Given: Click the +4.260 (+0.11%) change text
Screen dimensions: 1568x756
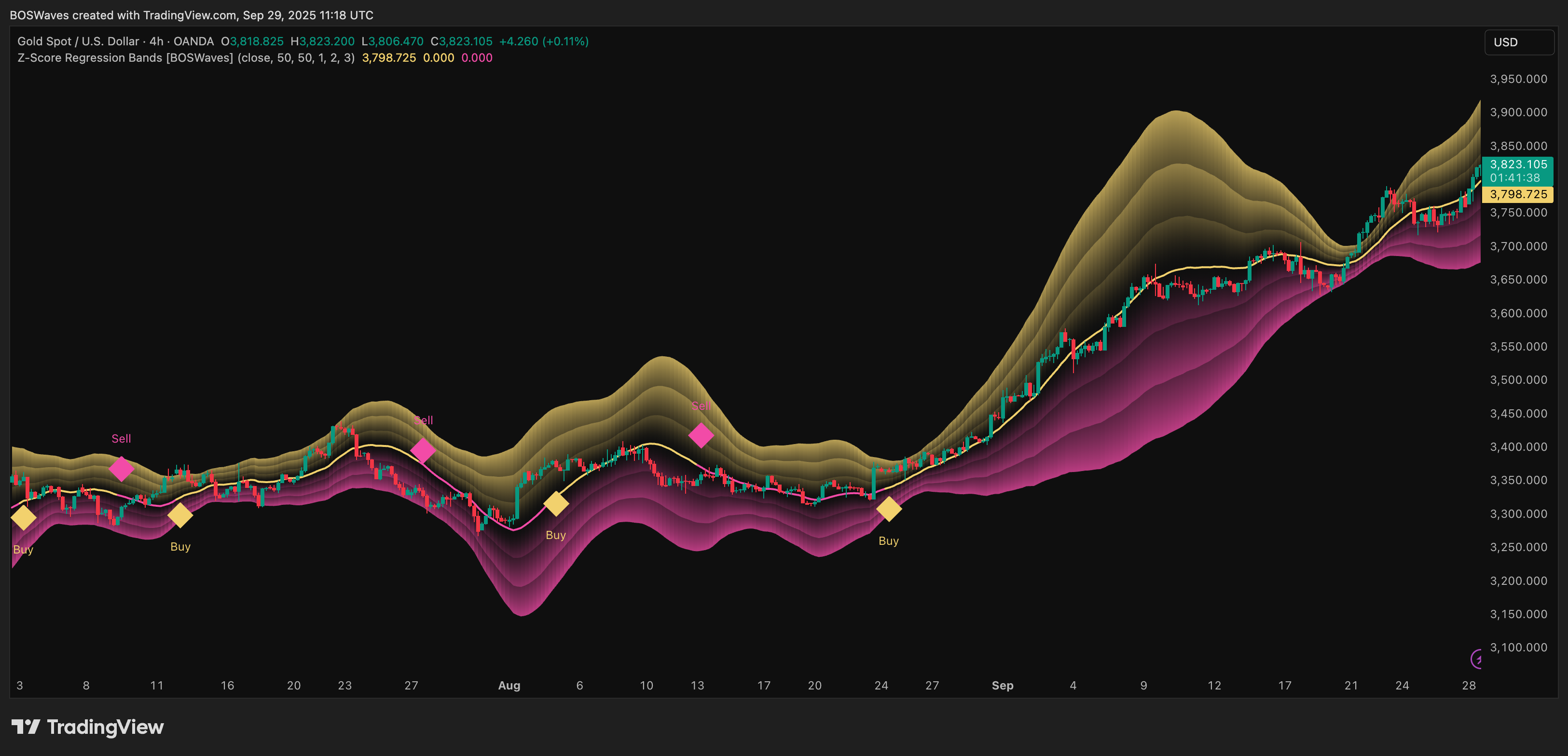Looking at the screenshot, I should 544,41.
